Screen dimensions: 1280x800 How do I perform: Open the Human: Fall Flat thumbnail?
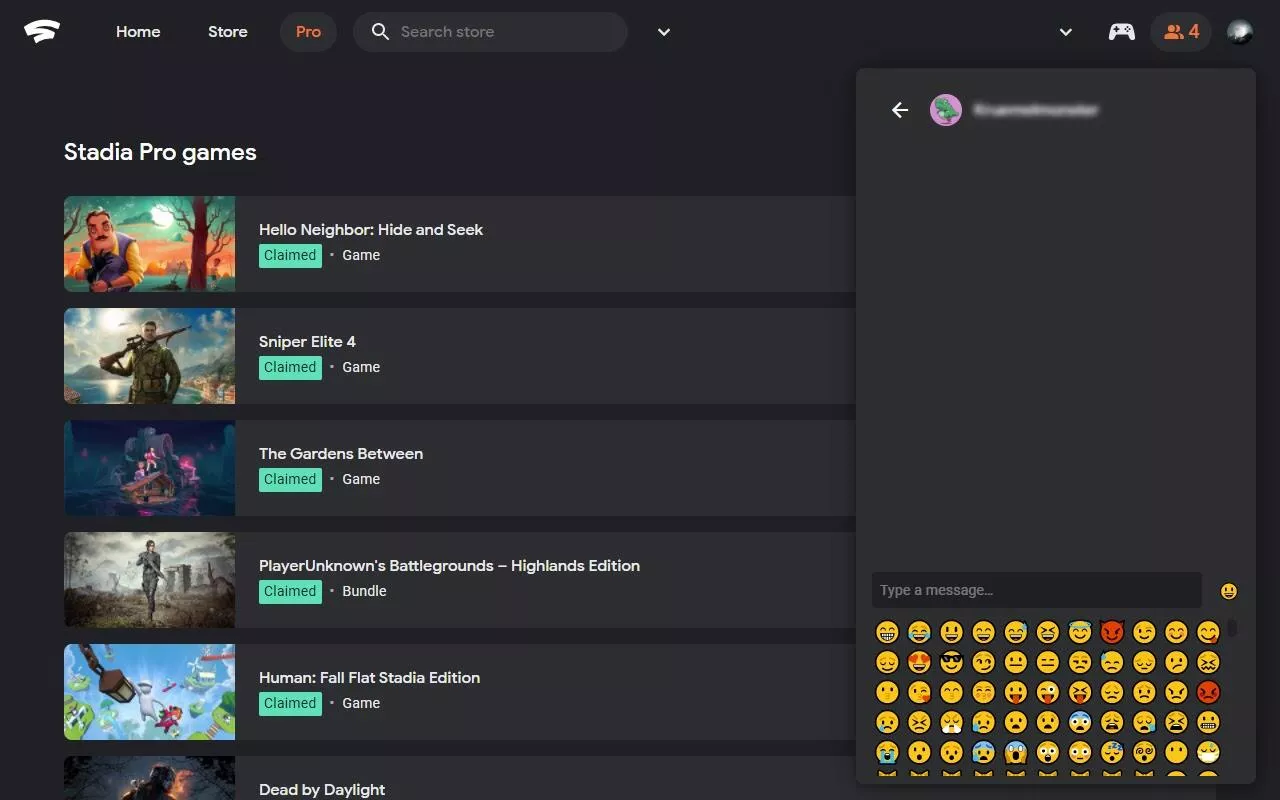(x=149, y=692)
